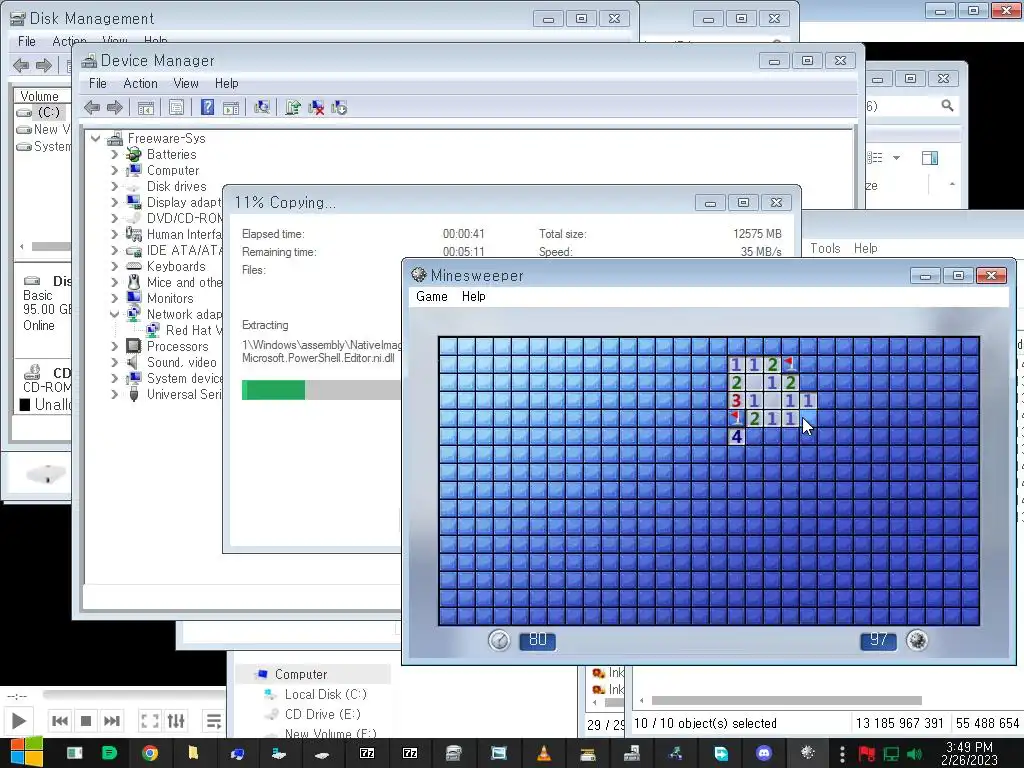This screenshot has width=1024, height=768.
Task: Click horizontal scrollbar above objects selected status
Action: [786, 701]
